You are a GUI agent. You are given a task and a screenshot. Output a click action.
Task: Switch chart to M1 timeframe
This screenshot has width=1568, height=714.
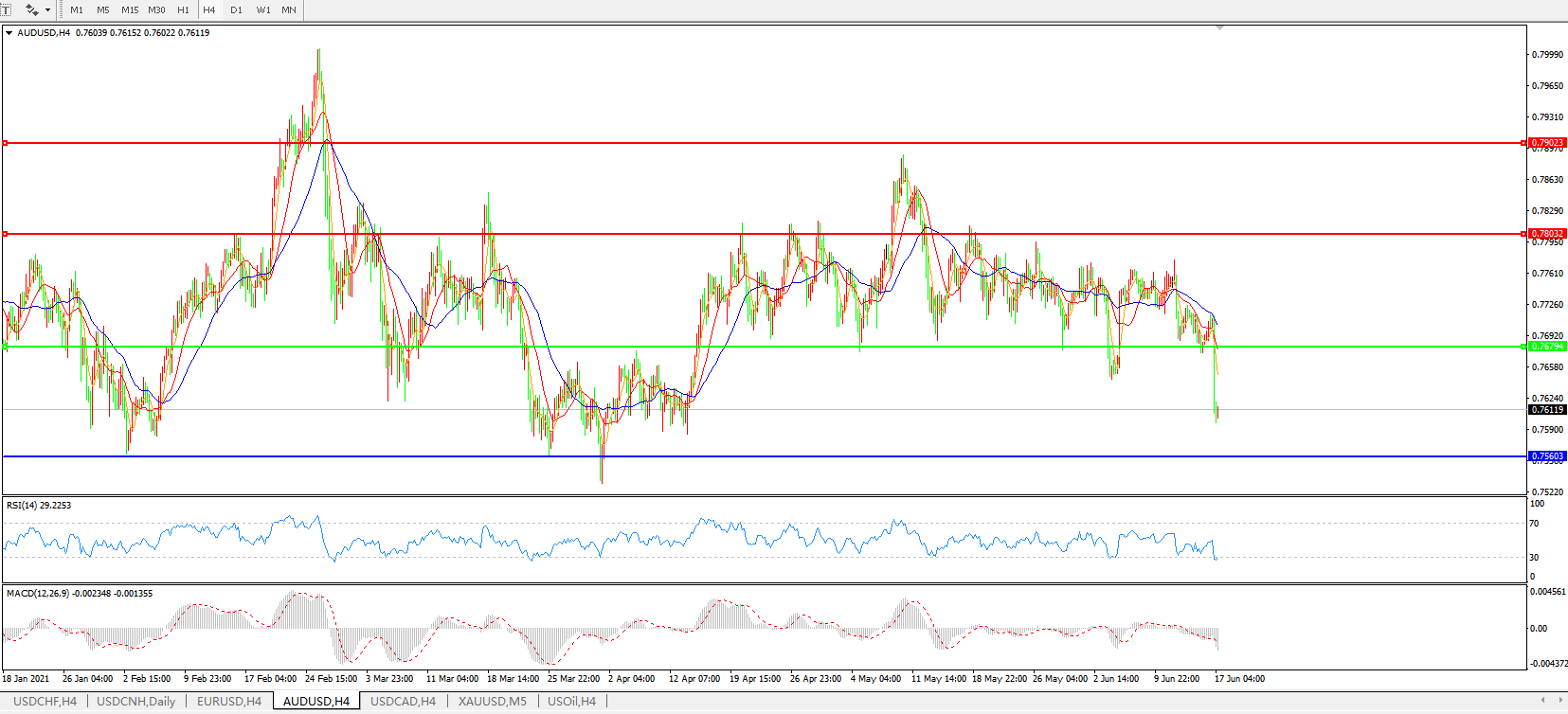[x=77, y=10]
